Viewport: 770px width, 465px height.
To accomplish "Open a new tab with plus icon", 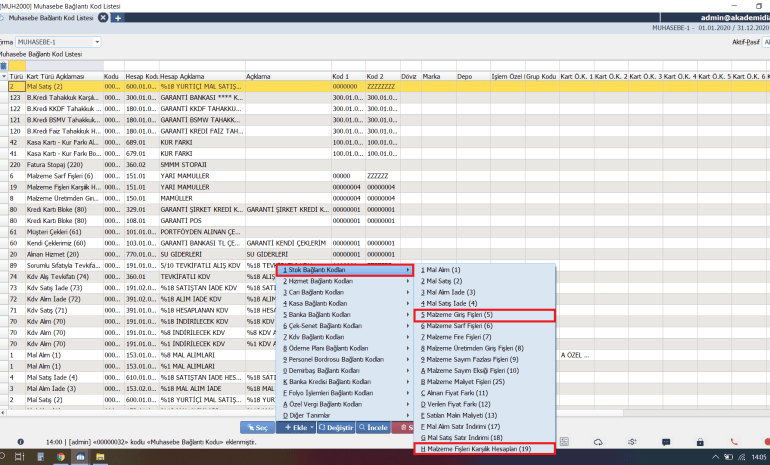I will [118, 18].
